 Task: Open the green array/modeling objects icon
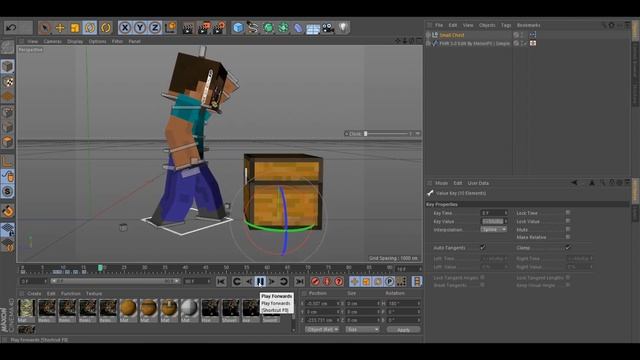click(x=283, y=28)
